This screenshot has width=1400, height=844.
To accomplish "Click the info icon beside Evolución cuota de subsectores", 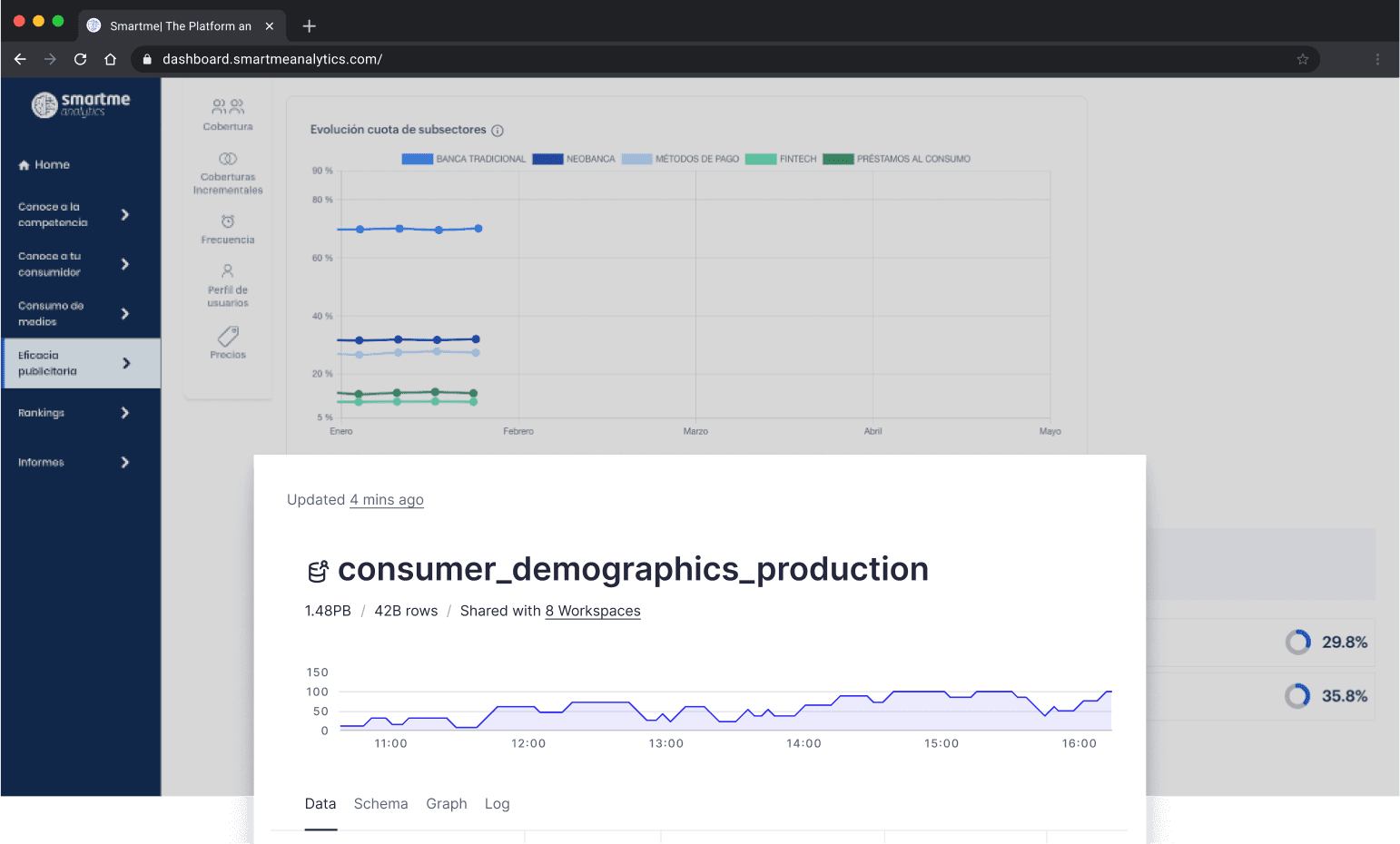I will coord(497,130).
